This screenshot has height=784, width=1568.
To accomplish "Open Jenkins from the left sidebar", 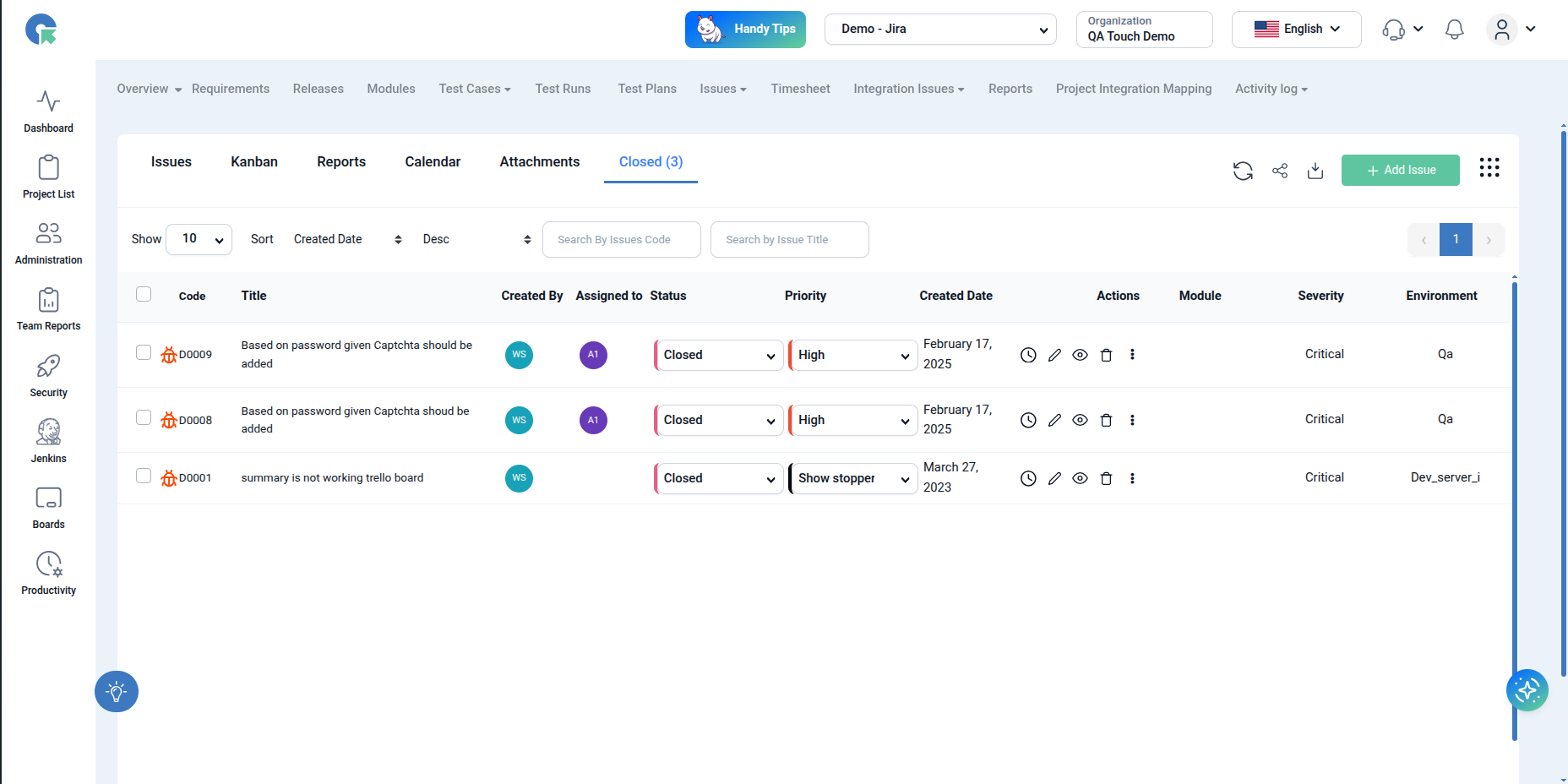I will pyautogui.click(x=48, y=441).
